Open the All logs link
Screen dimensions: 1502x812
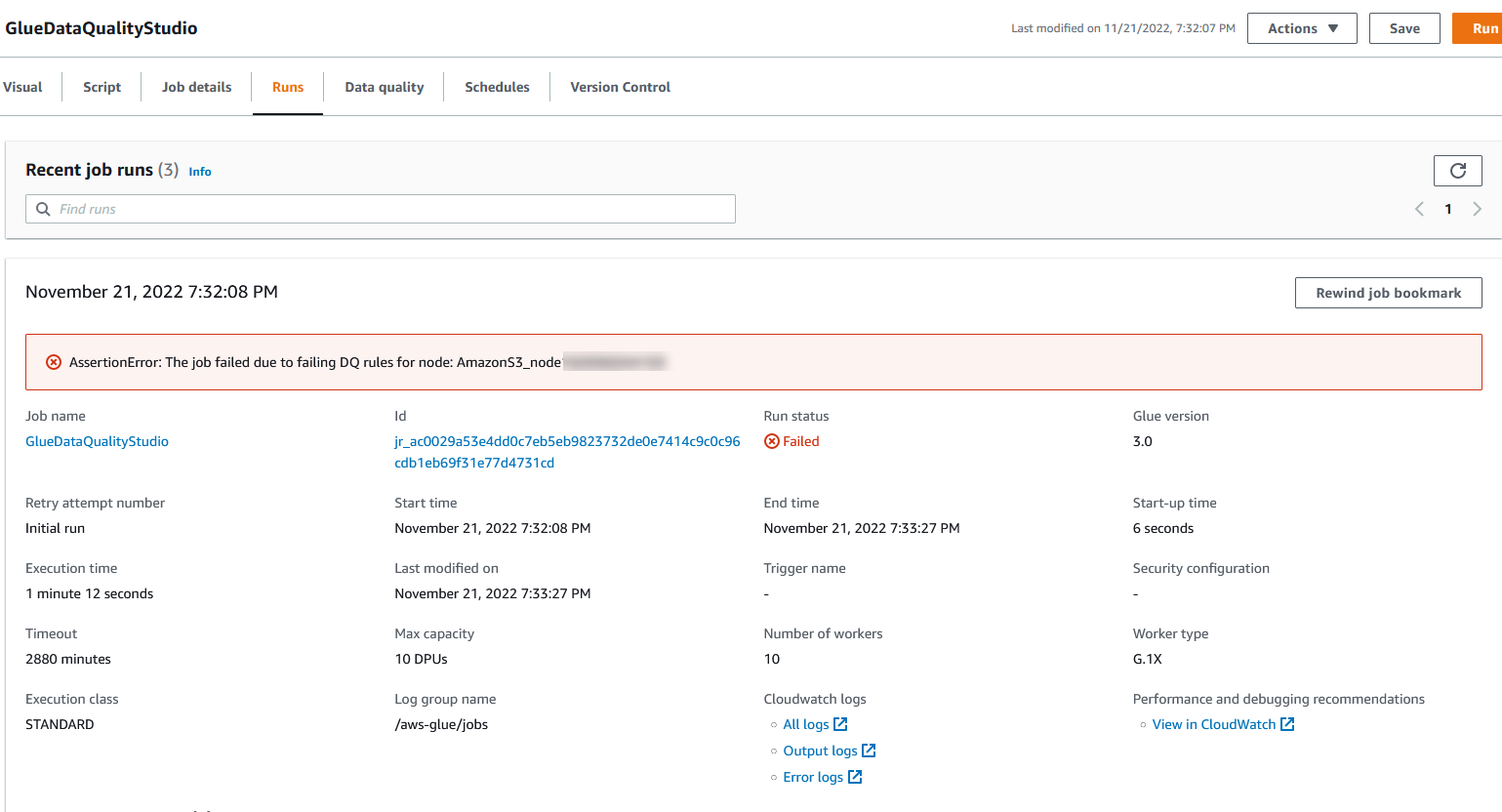pos(806,724)
